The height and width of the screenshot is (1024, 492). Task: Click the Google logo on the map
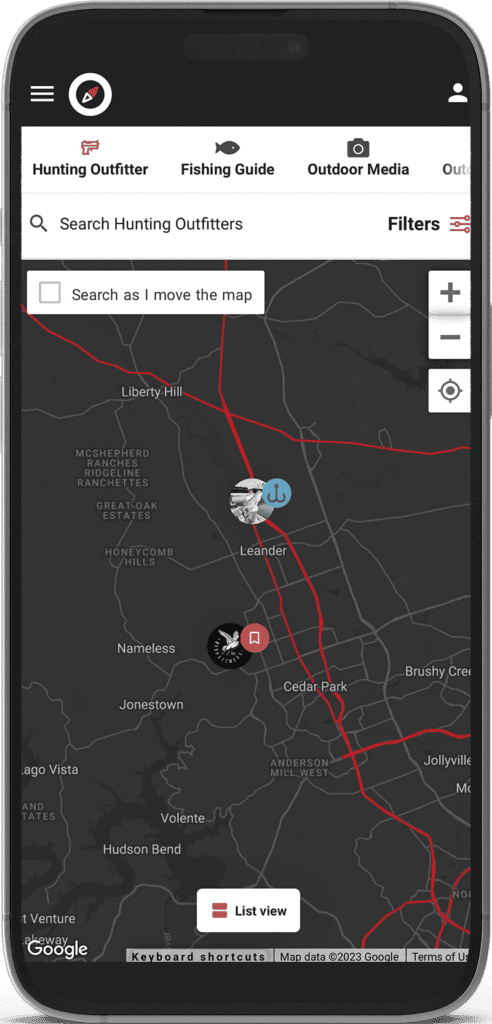point(57,949)
